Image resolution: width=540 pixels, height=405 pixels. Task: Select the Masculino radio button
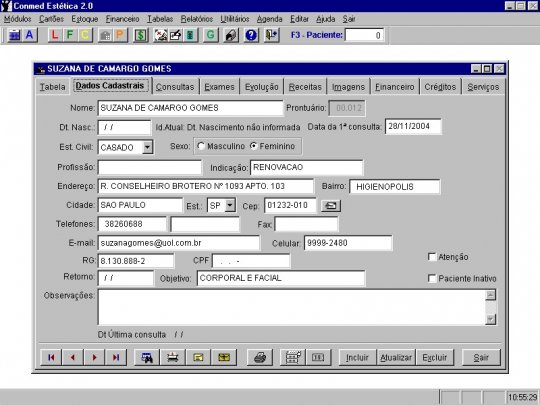(201, 146)
